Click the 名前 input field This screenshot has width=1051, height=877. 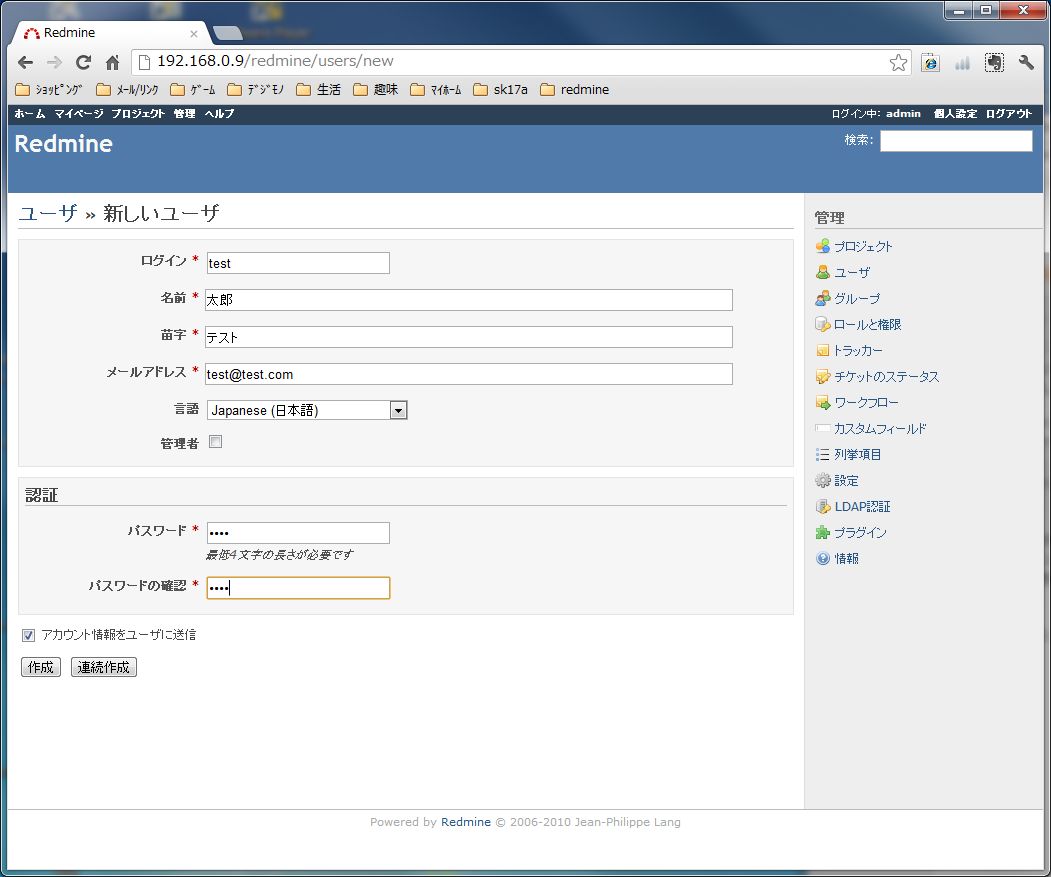click(469, 300)
